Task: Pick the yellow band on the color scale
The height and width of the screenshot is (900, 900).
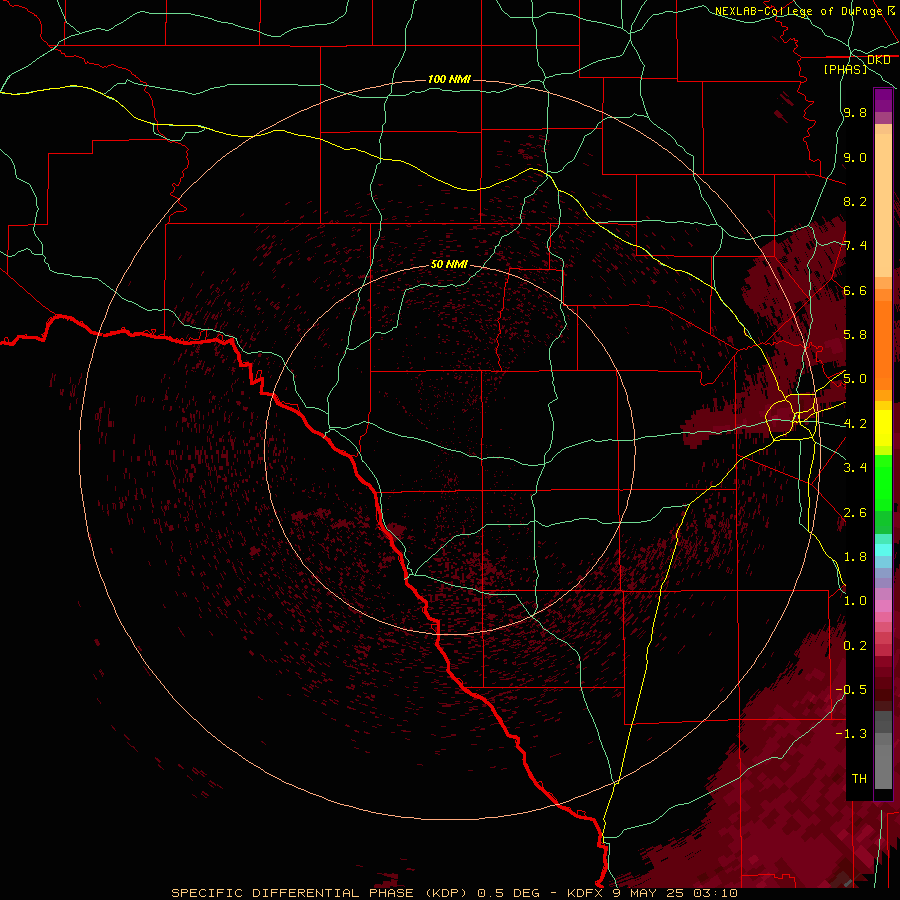Action: pyautogui.click(x=883, y=428)
